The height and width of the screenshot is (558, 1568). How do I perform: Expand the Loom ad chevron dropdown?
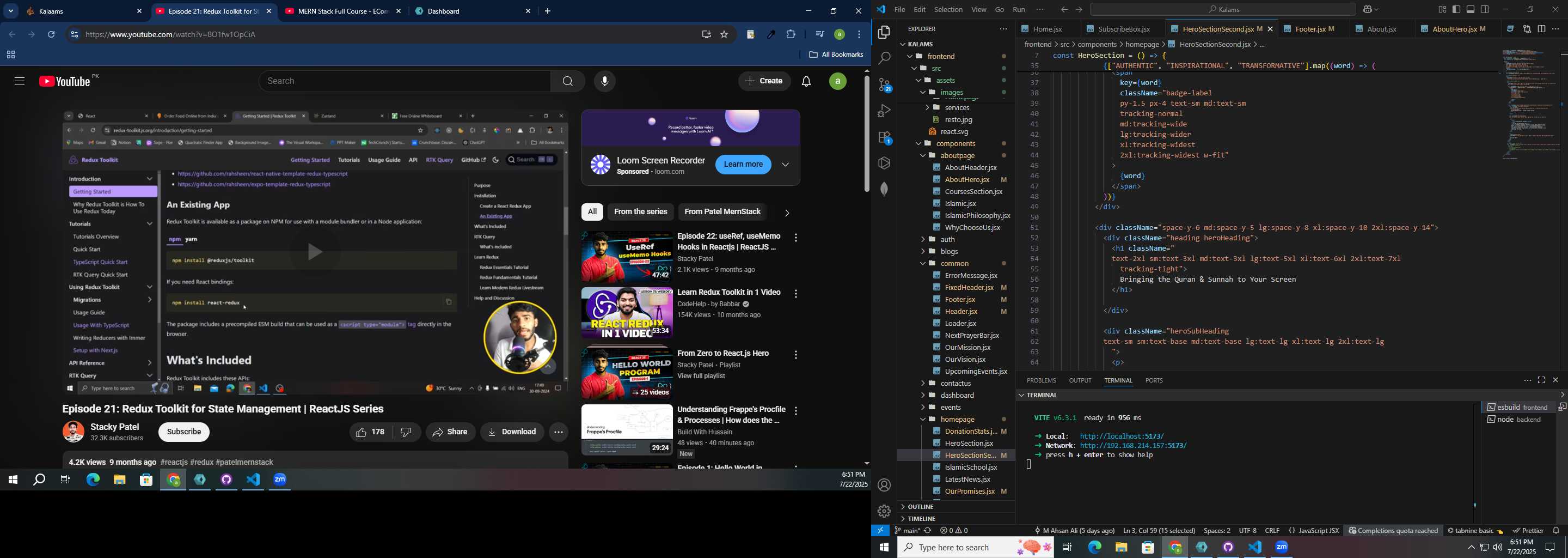point(785,165)
